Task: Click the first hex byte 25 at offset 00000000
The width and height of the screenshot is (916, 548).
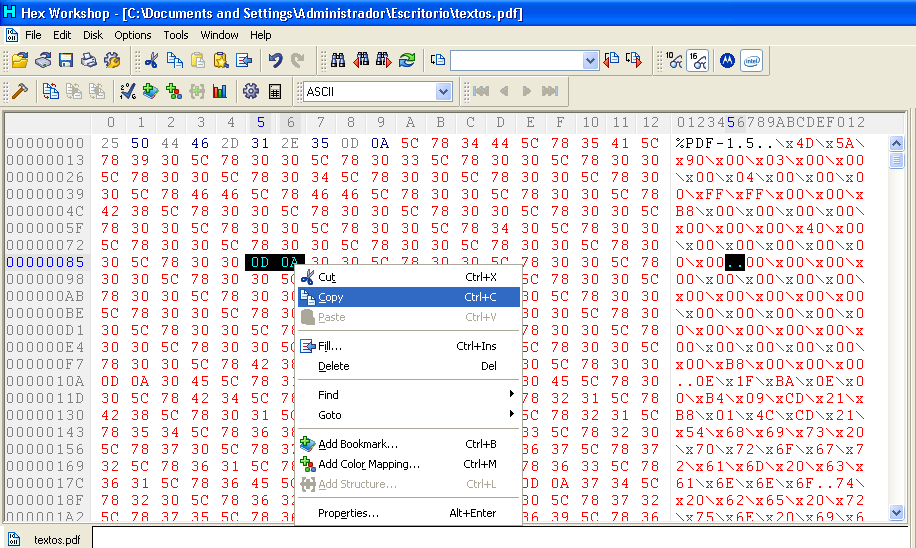Action: tap(110, 143)
